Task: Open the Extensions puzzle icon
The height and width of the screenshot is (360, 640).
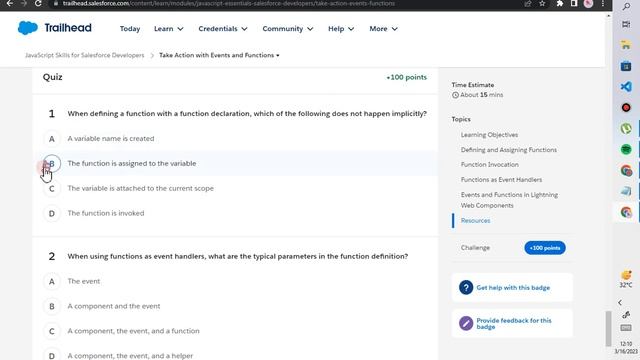Action: pos(560,3)
